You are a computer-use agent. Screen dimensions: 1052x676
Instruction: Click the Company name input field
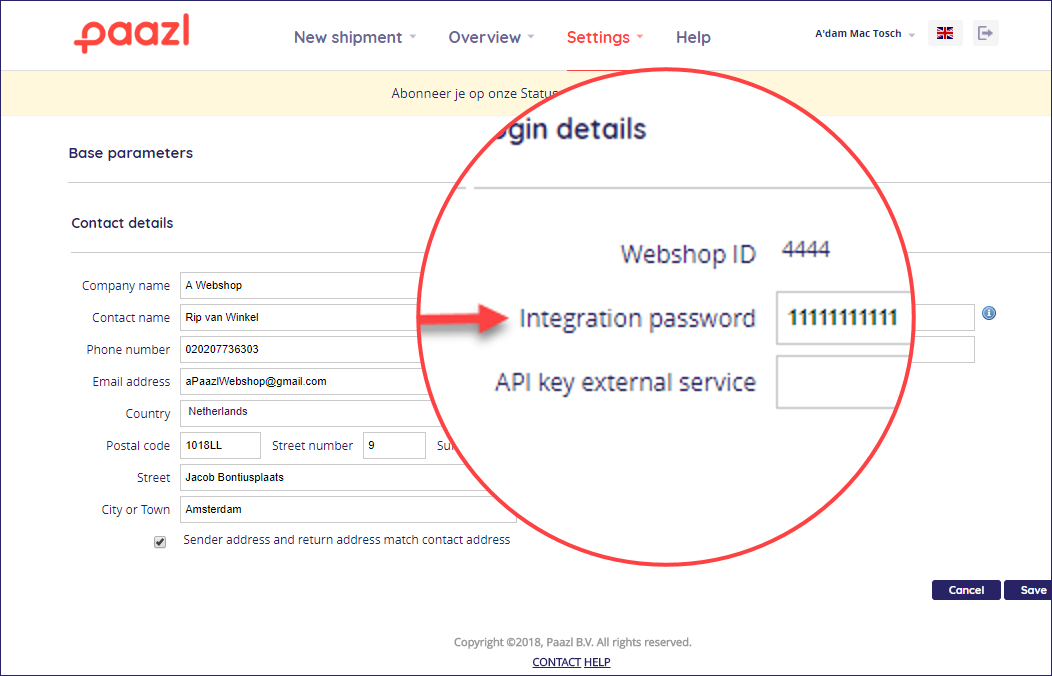[302, 286]
